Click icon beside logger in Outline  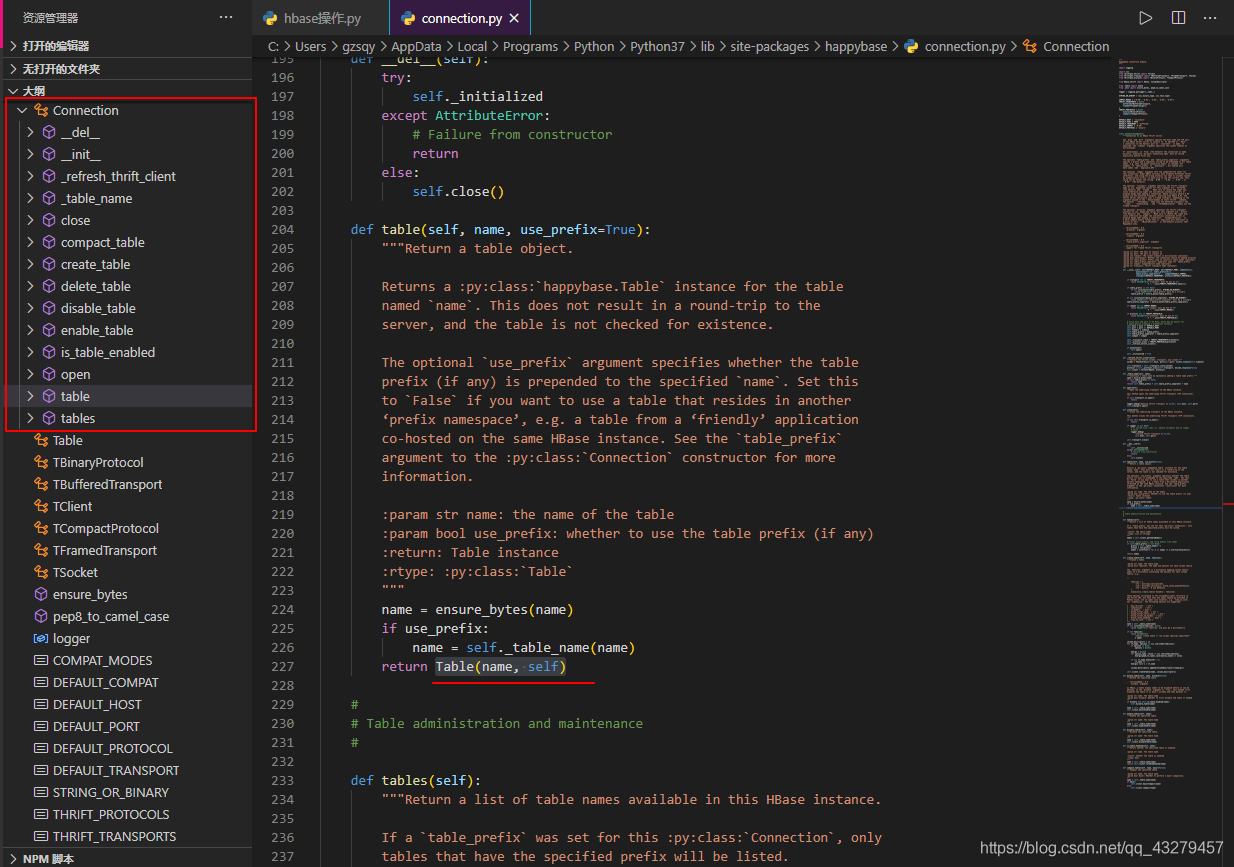40,638
